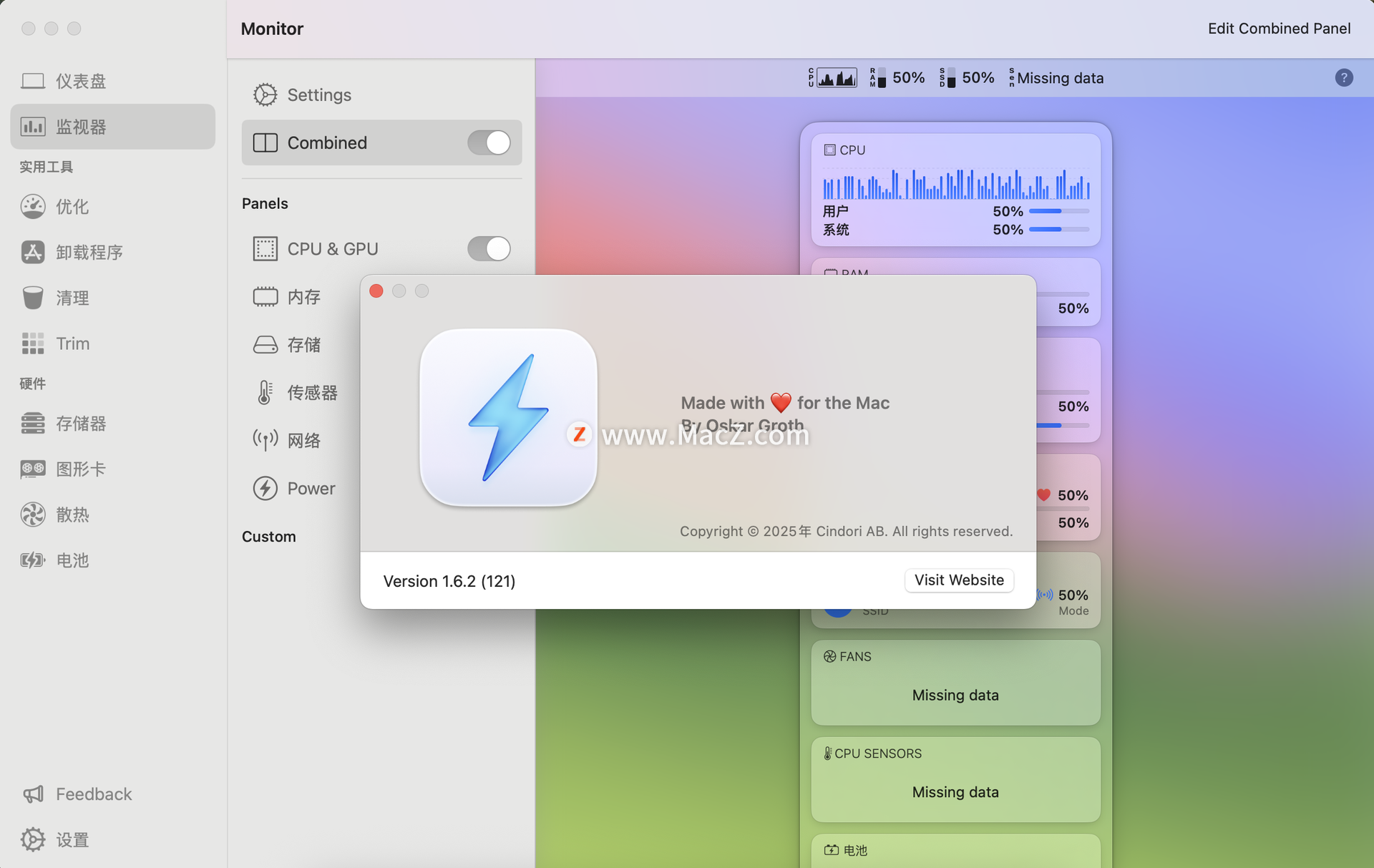This screenshot has width=1374, height=868.
Task: Click the Combined panel layout icon
Action: (265, 142)
